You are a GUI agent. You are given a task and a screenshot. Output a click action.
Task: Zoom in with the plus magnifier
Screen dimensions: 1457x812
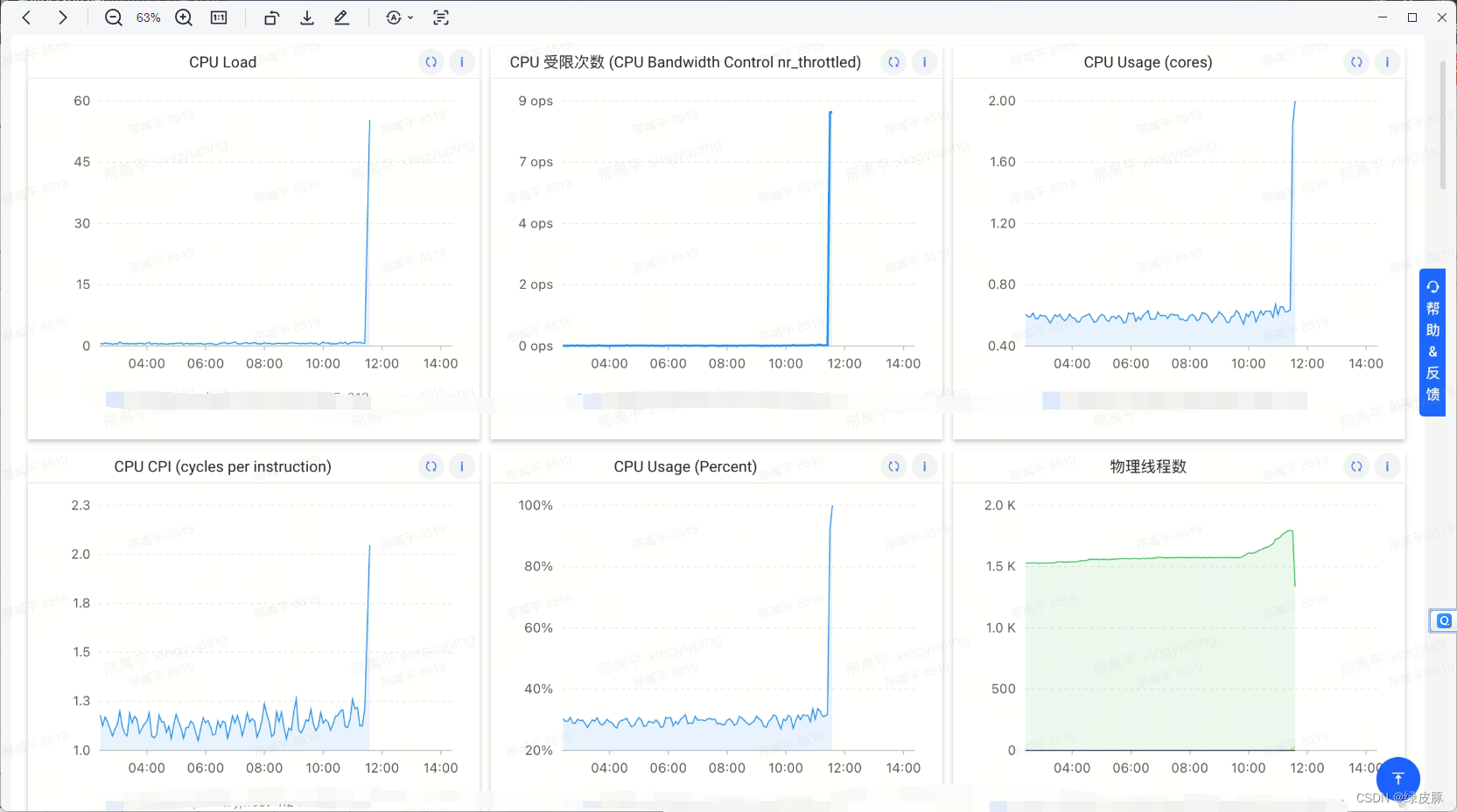[x=184, y=17]
